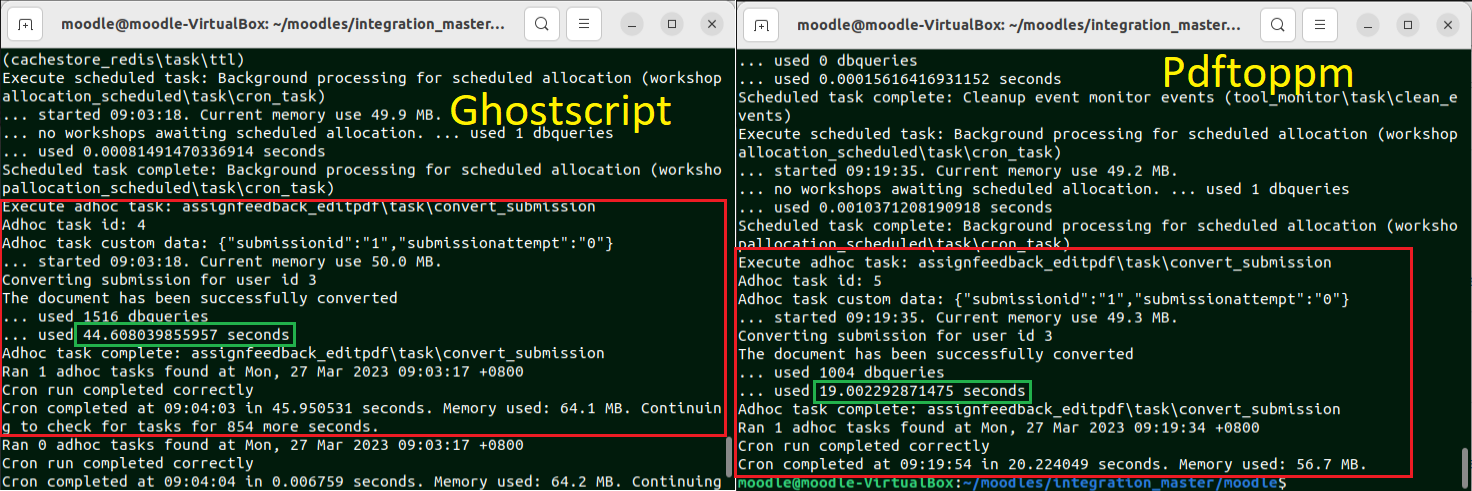Minimize the task id 5 terminal window
The image size is (1472, 491).
[x=1368, y=24]
